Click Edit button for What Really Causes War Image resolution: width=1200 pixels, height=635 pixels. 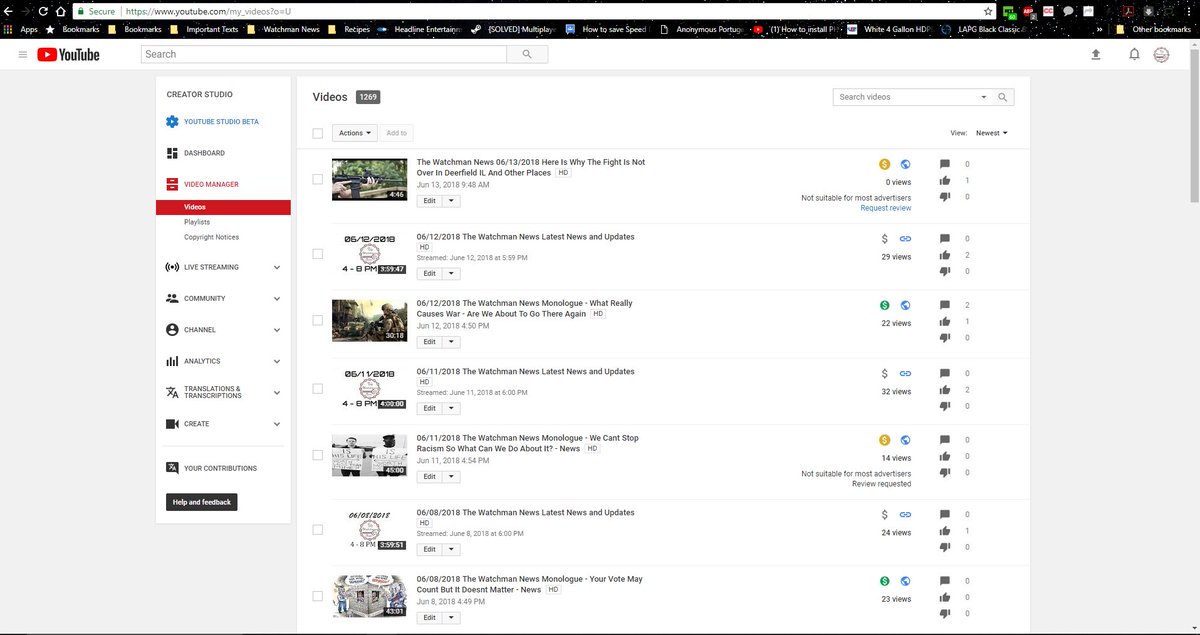[x=429, y=341]
